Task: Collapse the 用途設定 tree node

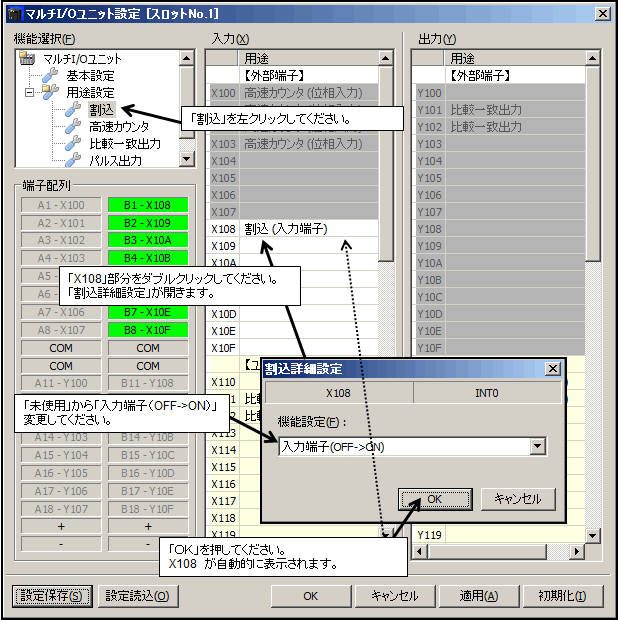Action: coord(30,92)
